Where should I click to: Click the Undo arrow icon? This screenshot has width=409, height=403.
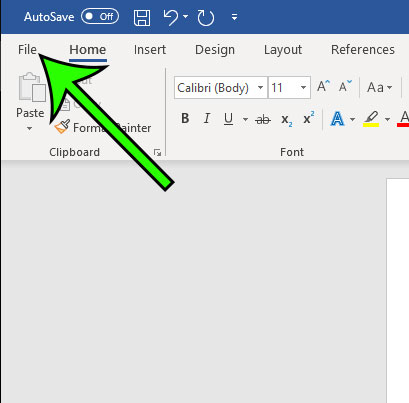coord(171,17)
